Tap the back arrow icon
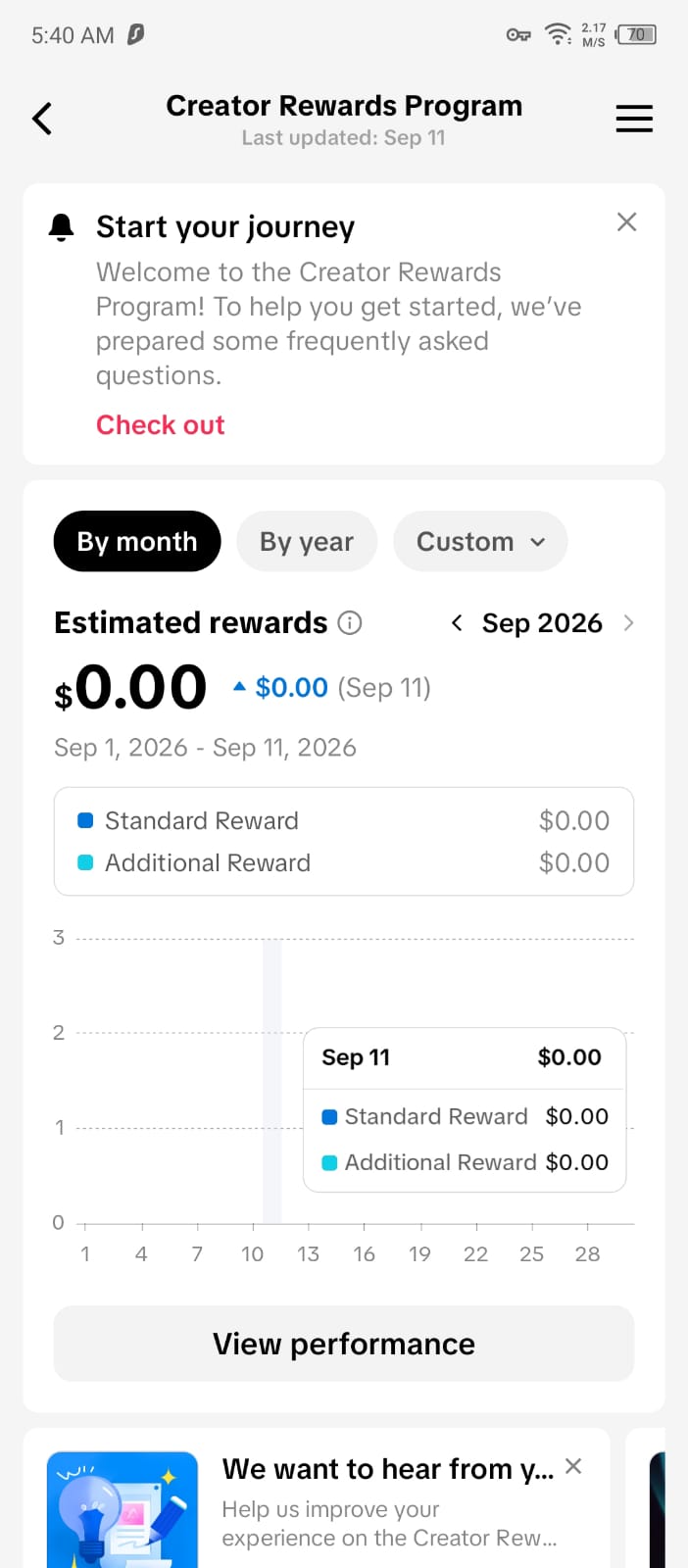The image size is (688, 1568). click(42, 119)
